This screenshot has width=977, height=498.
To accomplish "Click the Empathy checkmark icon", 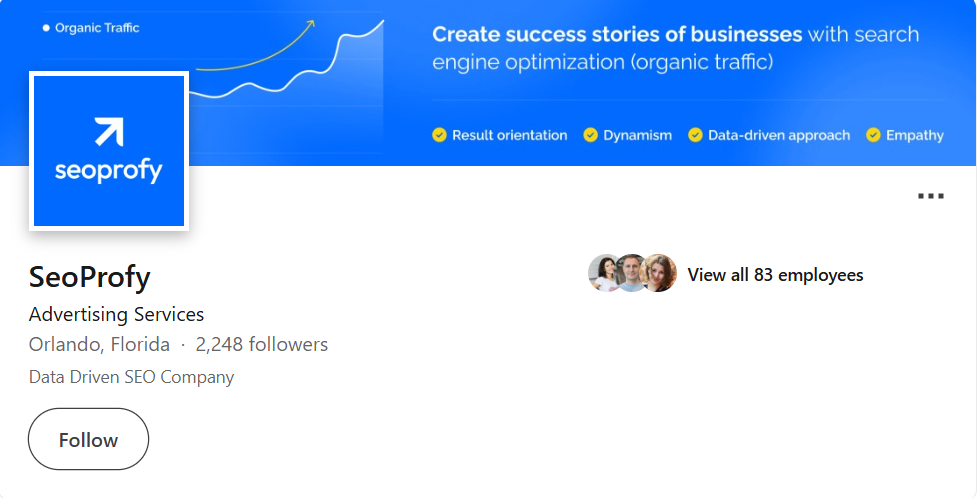I will click(x=873, y=135).
